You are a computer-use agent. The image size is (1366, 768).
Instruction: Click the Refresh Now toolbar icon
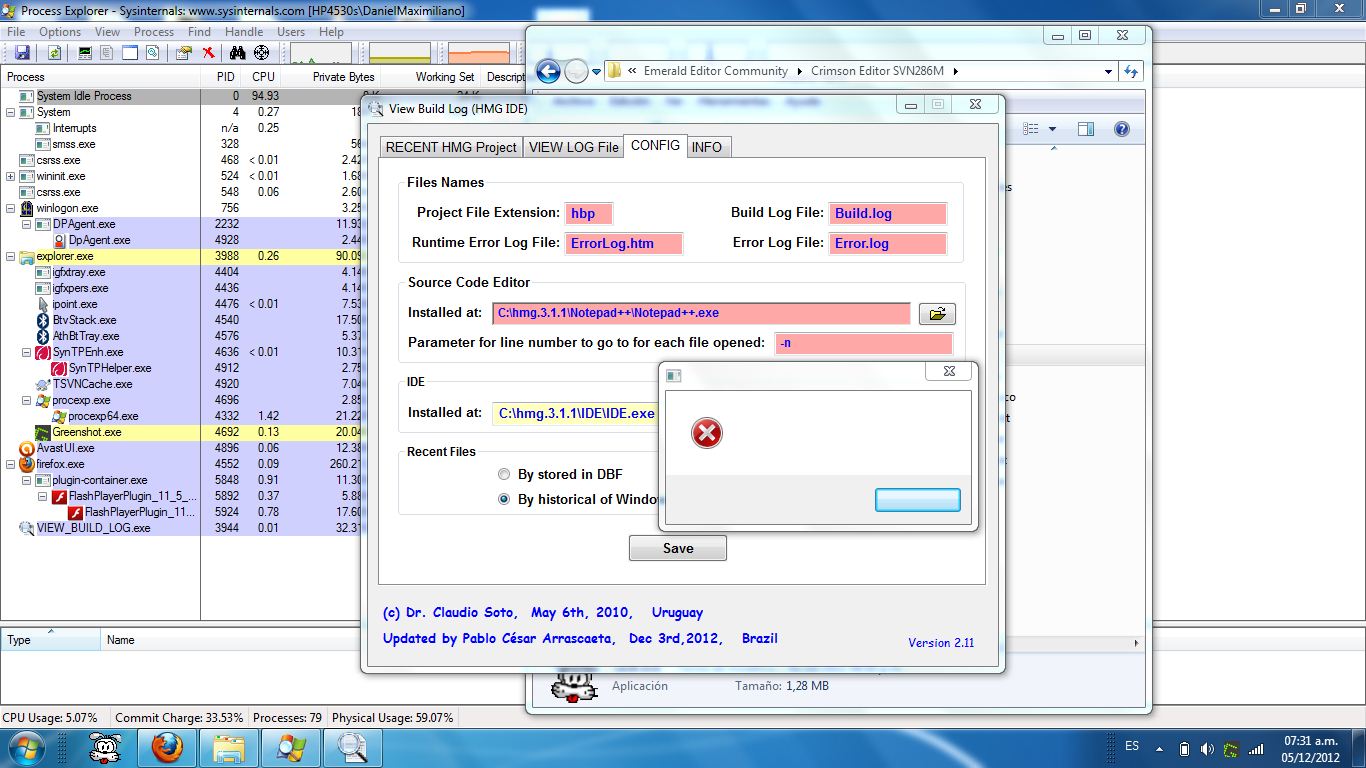coord(54,53)
